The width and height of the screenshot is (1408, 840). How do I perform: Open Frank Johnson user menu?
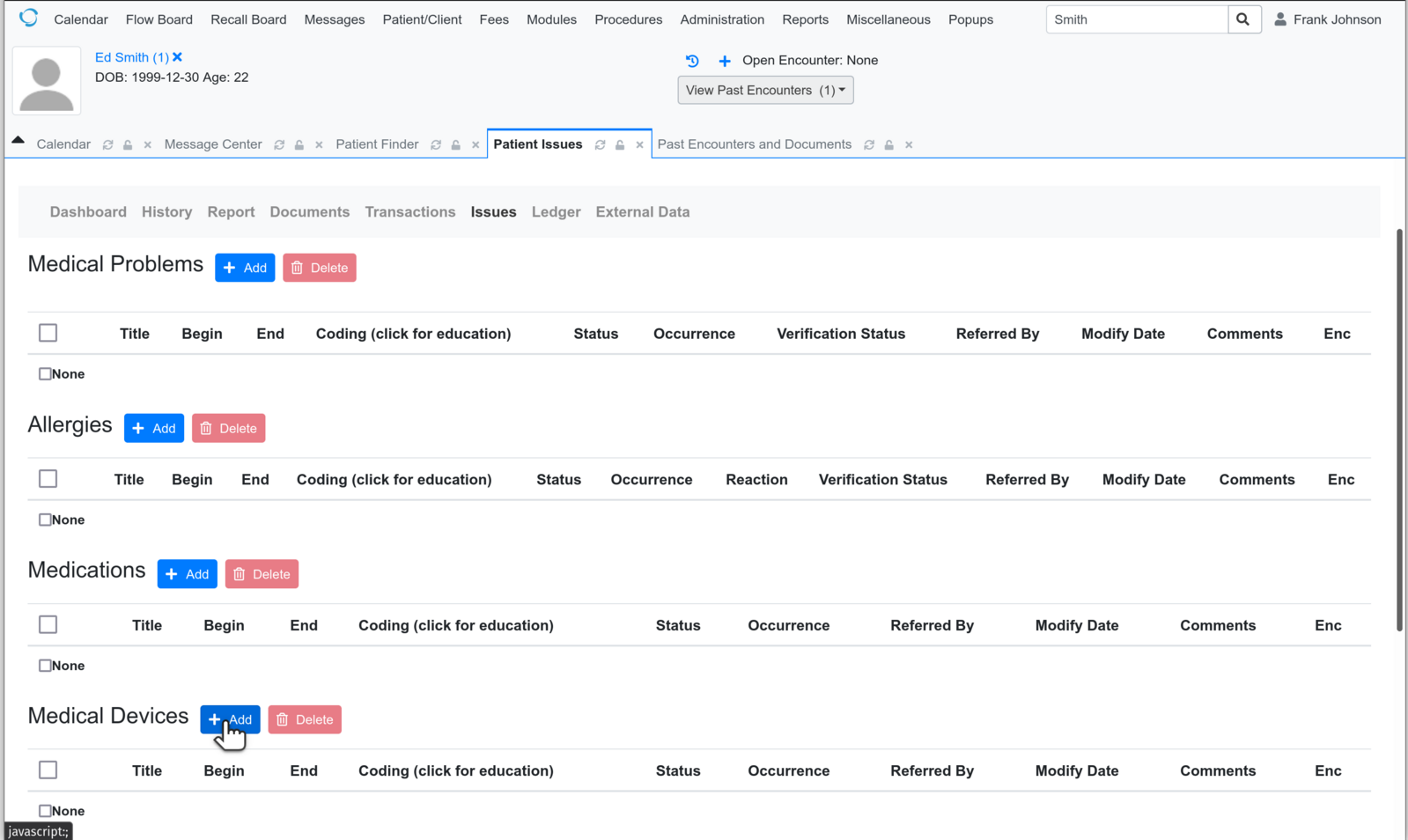[1327, 19]
